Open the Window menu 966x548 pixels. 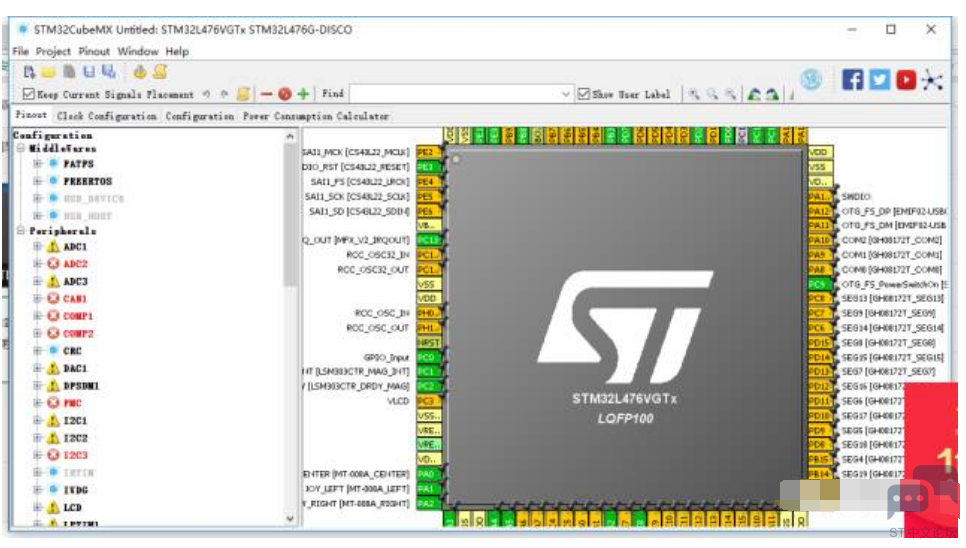[138, 52]
